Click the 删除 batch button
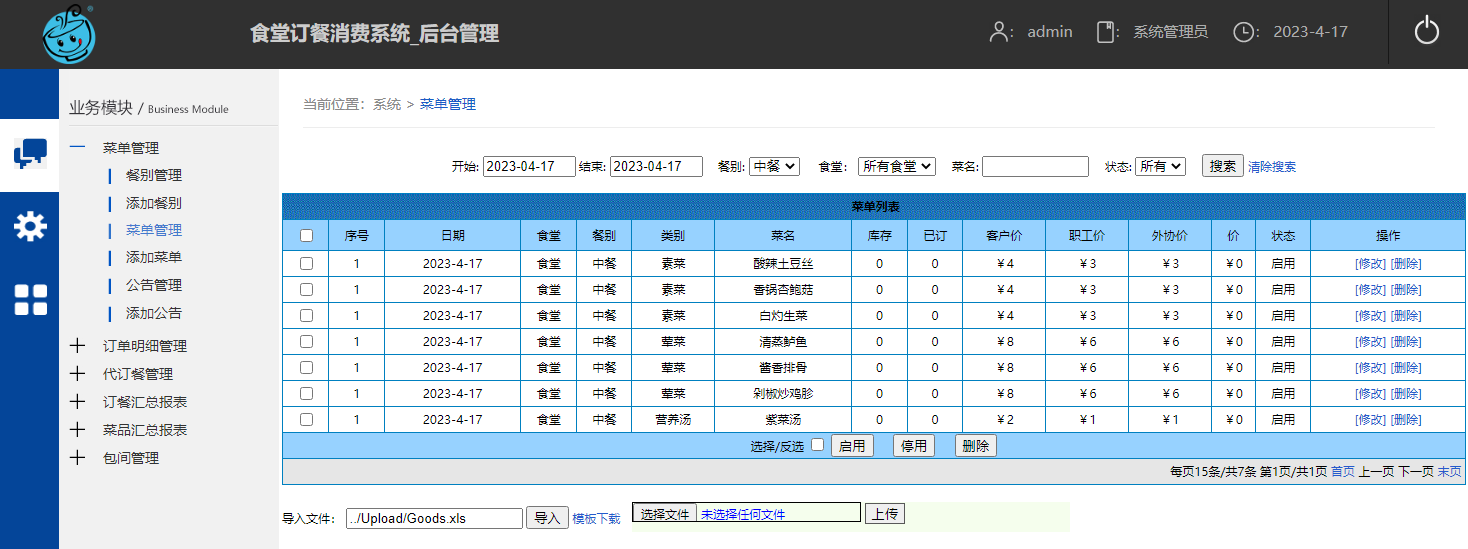Image resolution: width=1468 pixels, height=549 pixels. click(976, 446)
